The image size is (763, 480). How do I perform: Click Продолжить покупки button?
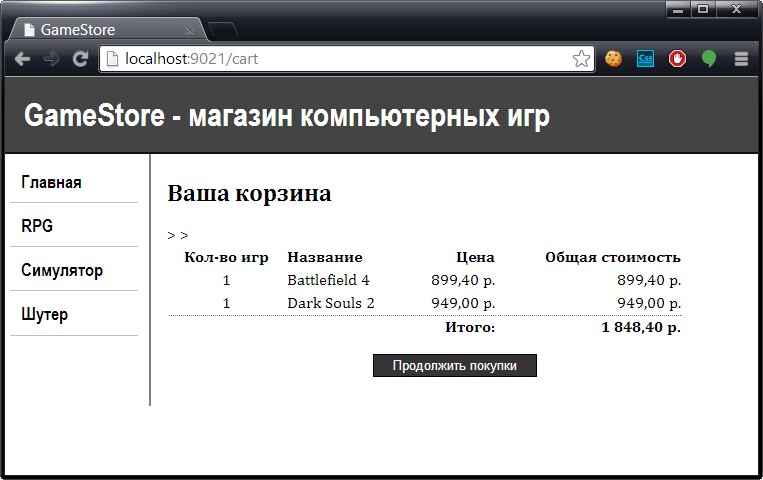coord(454,366)
